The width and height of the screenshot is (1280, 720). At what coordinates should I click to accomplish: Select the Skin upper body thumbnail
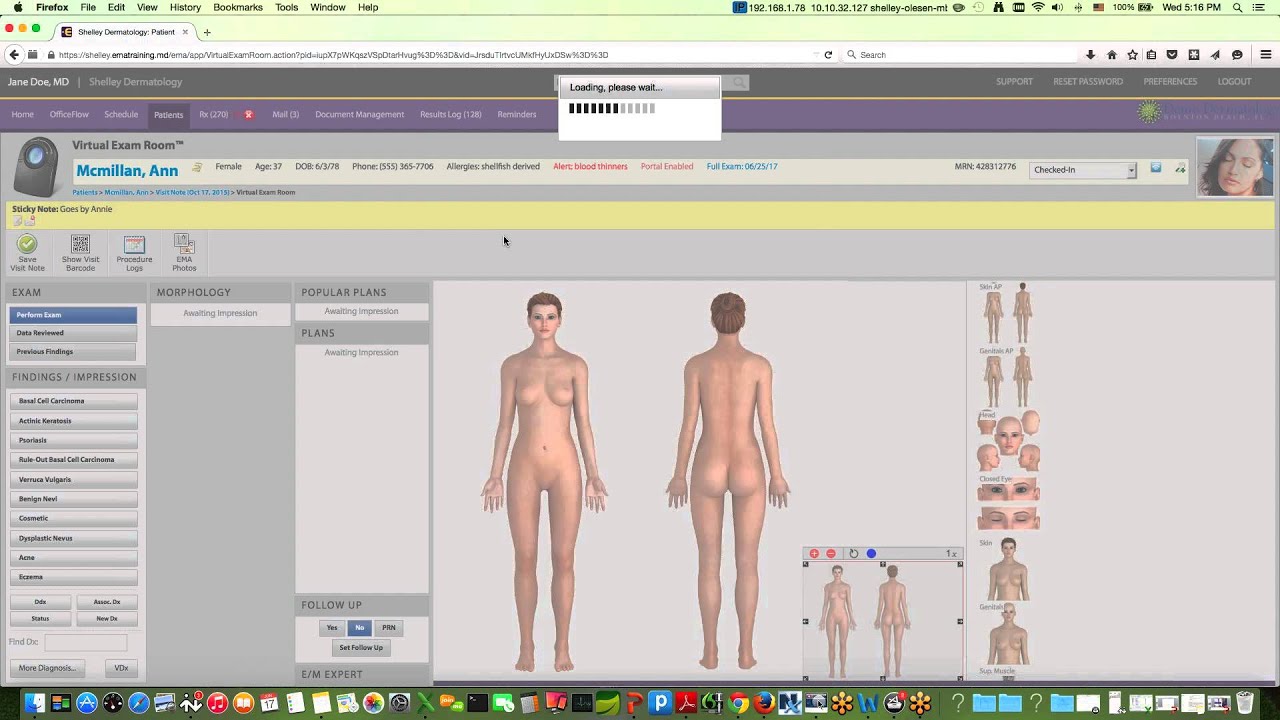pyautogui.click(x=1008, y=570)
